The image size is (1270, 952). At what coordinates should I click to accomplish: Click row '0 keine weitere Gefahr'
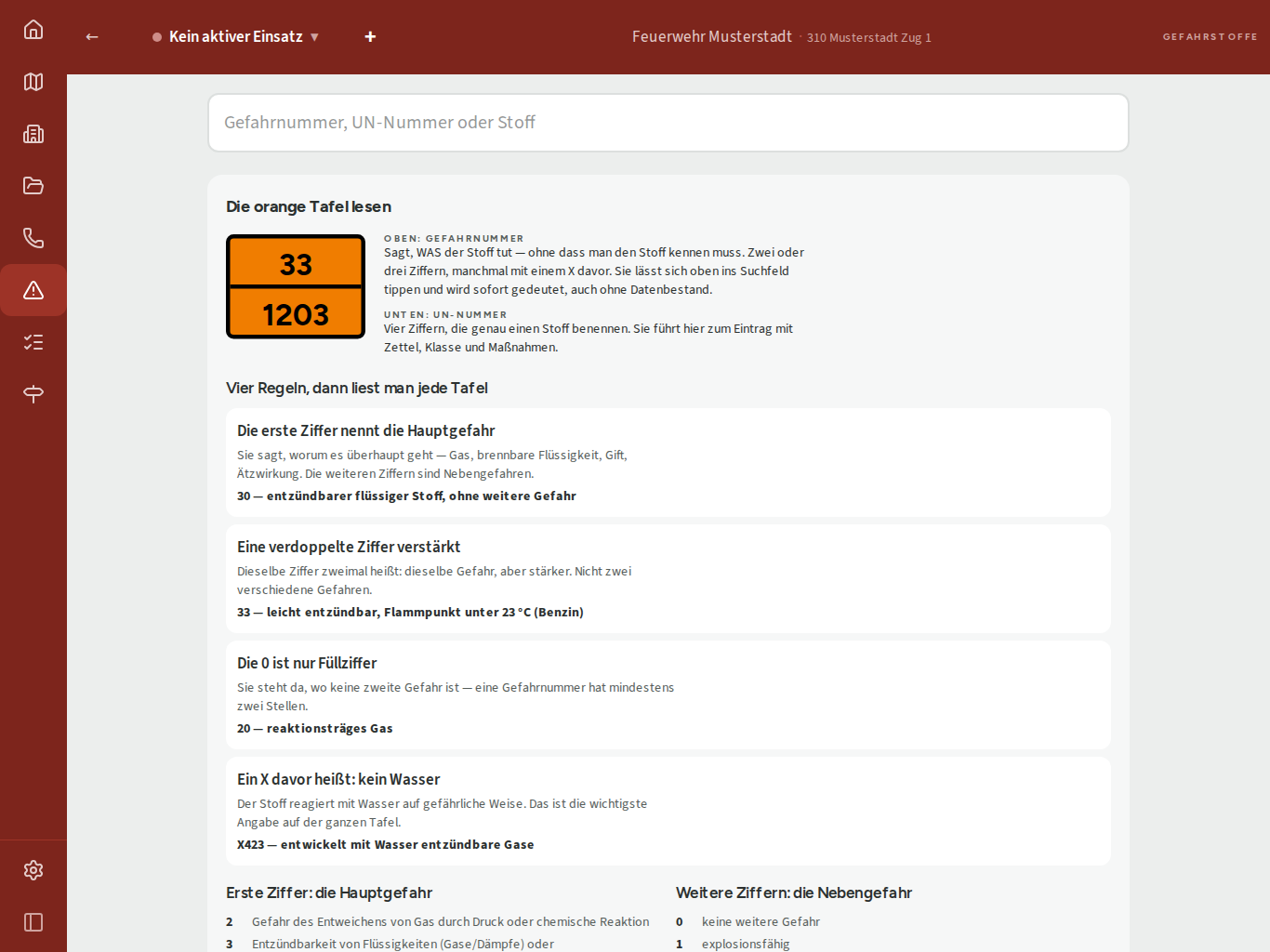pyautogui.click(x=748, y=921)
